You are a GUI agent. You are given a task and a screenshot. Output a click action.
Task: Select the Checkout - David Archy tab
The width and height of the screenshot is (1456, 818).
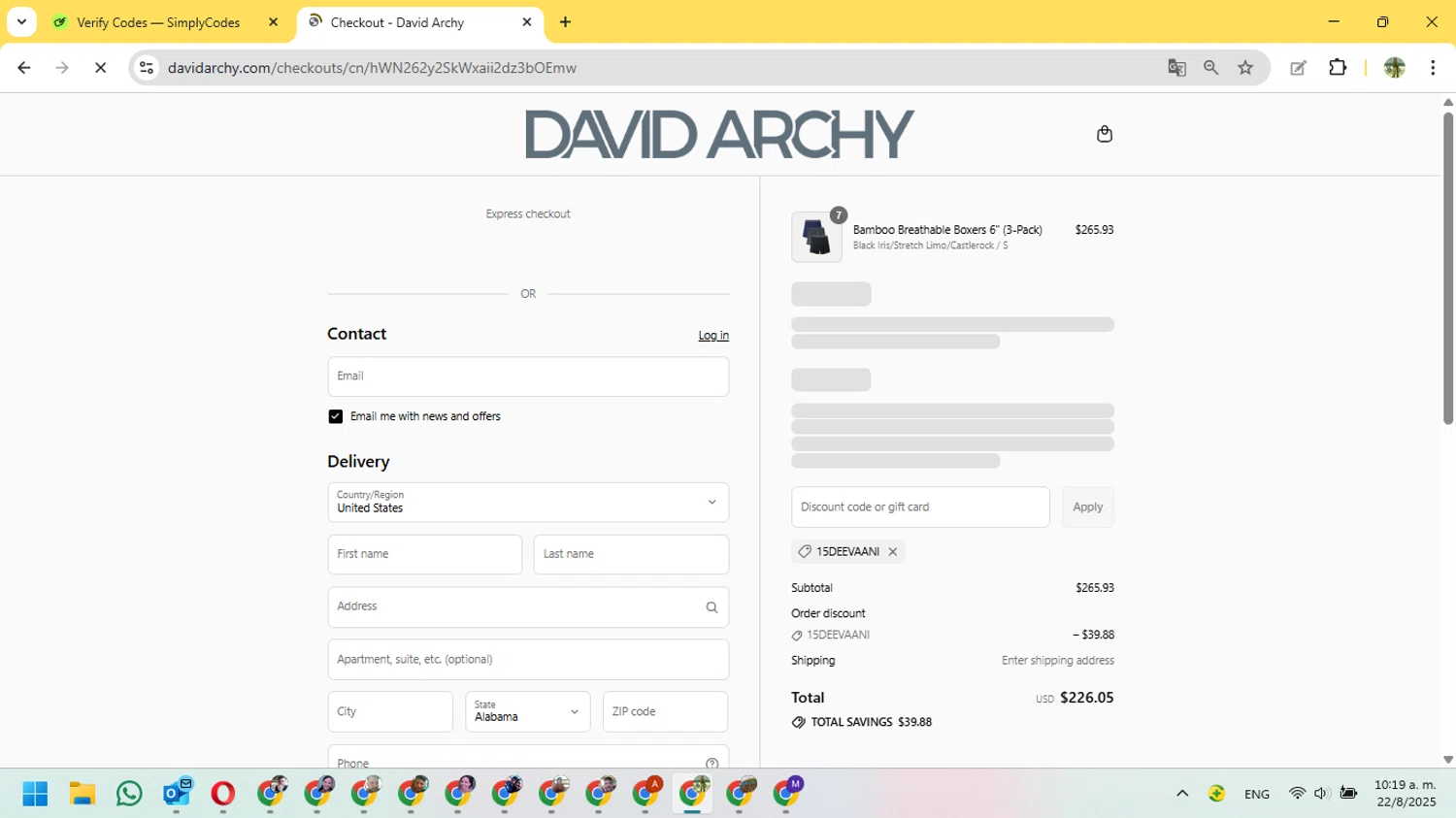click(x=397, y=22)
